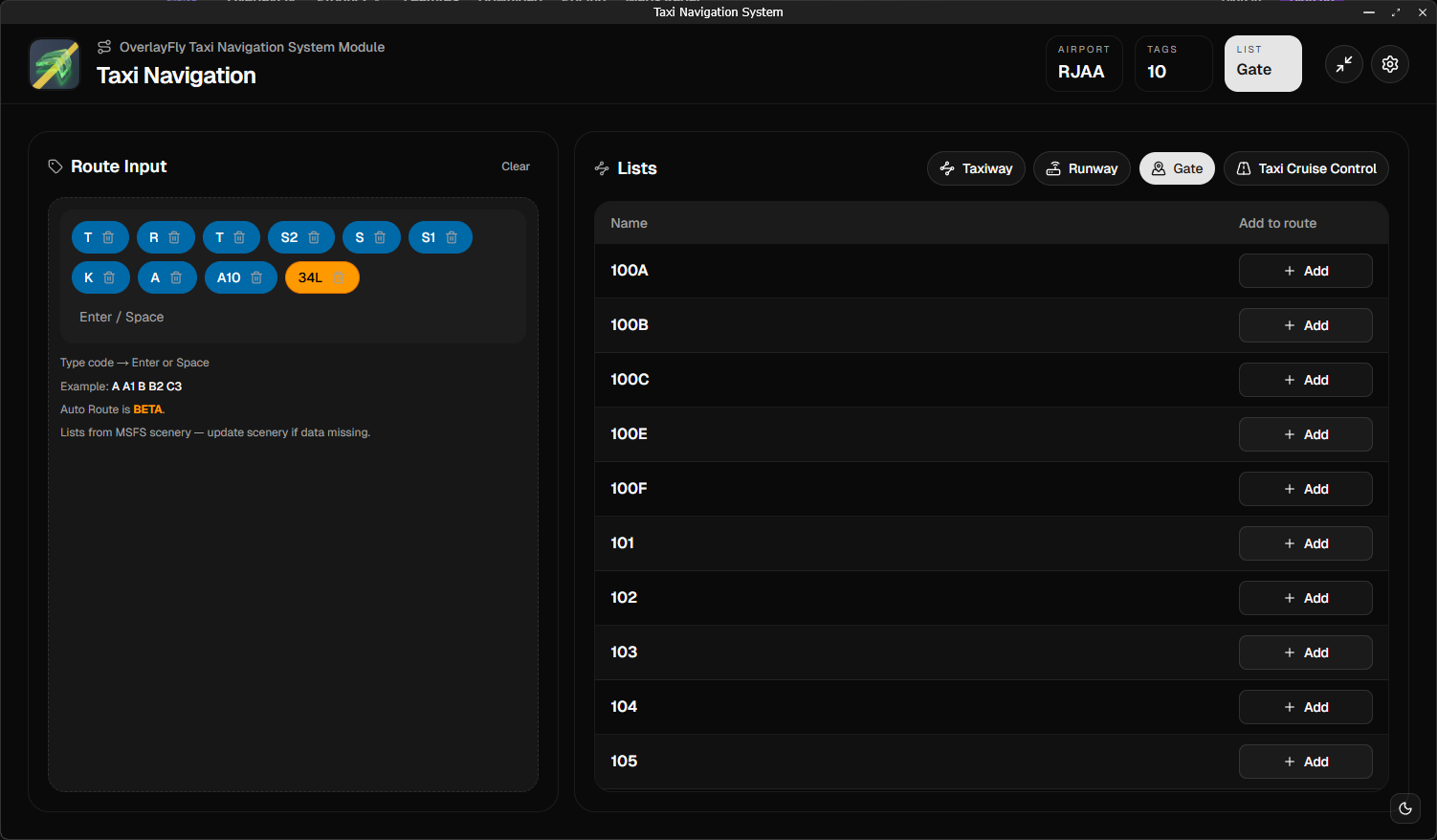Click the Add to route column header

tap(1277, 223)
